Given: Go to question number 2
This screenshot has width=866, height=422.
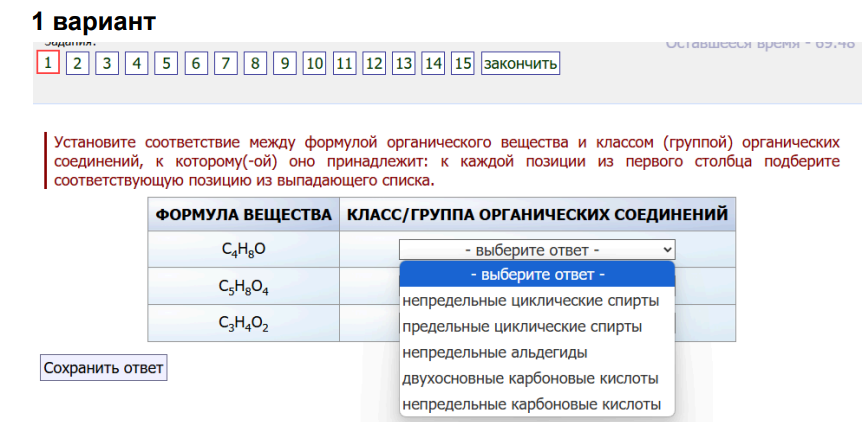Looking at the screenshot, I should coord(77,64).
